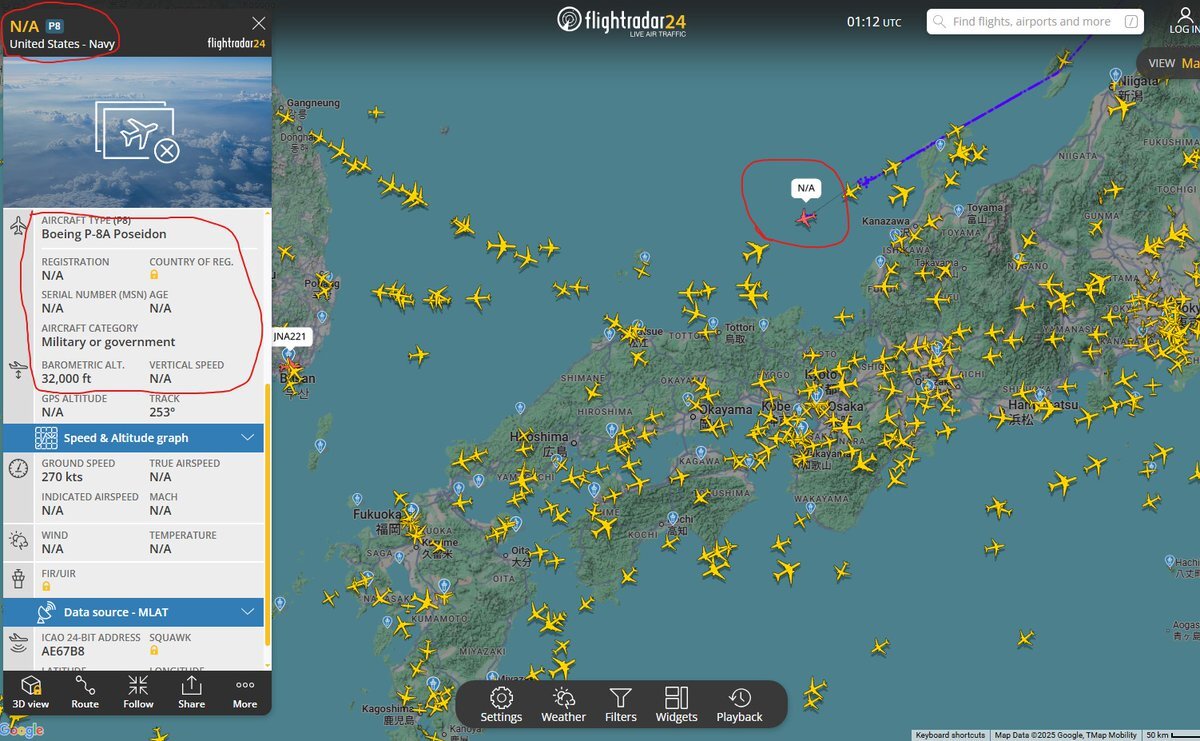Screen dimensions: 1200x741
Task: Open the Filters panel
Action: [621, 704]
